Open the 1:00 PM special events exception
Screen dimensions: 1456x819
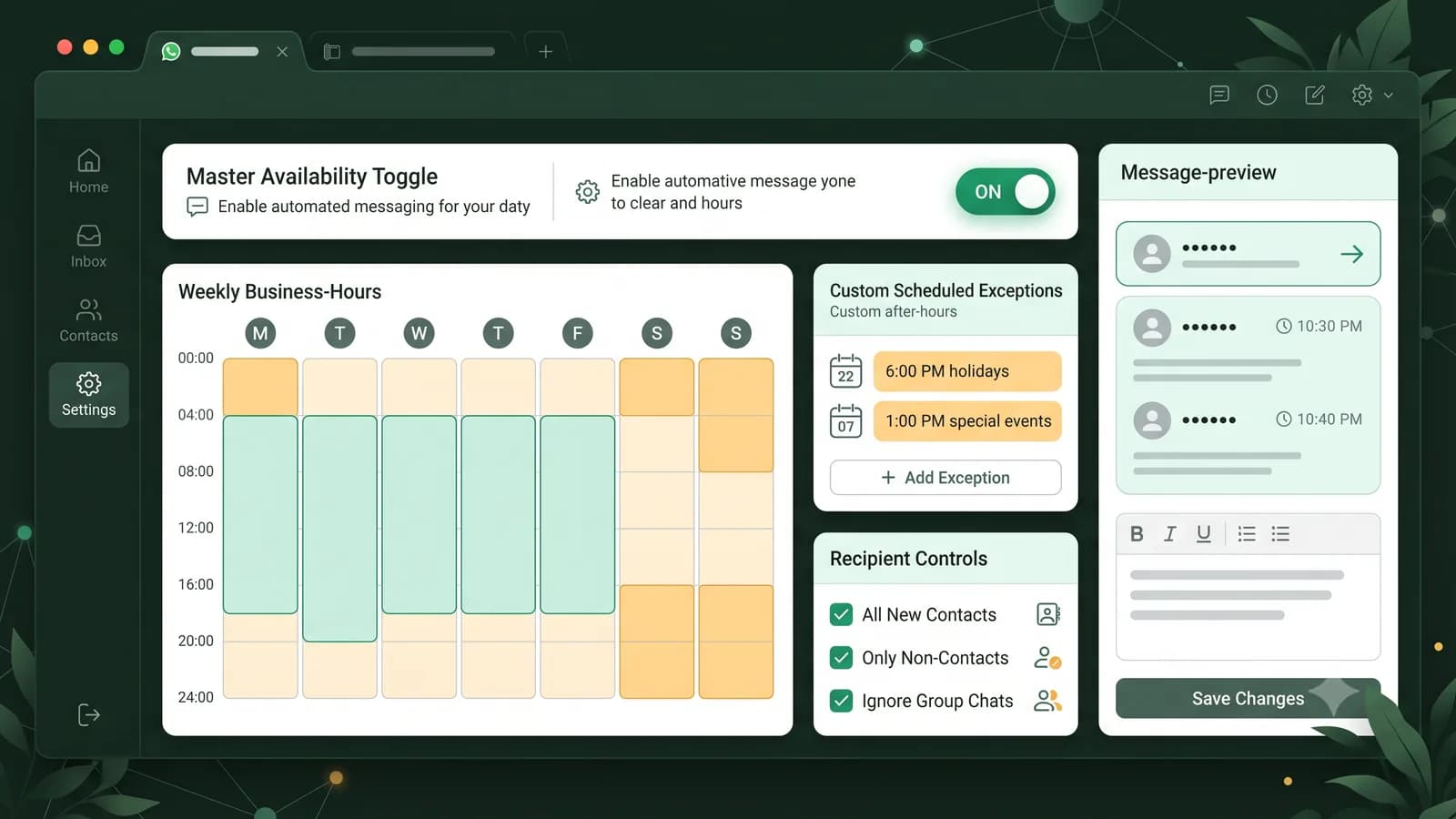967,421
